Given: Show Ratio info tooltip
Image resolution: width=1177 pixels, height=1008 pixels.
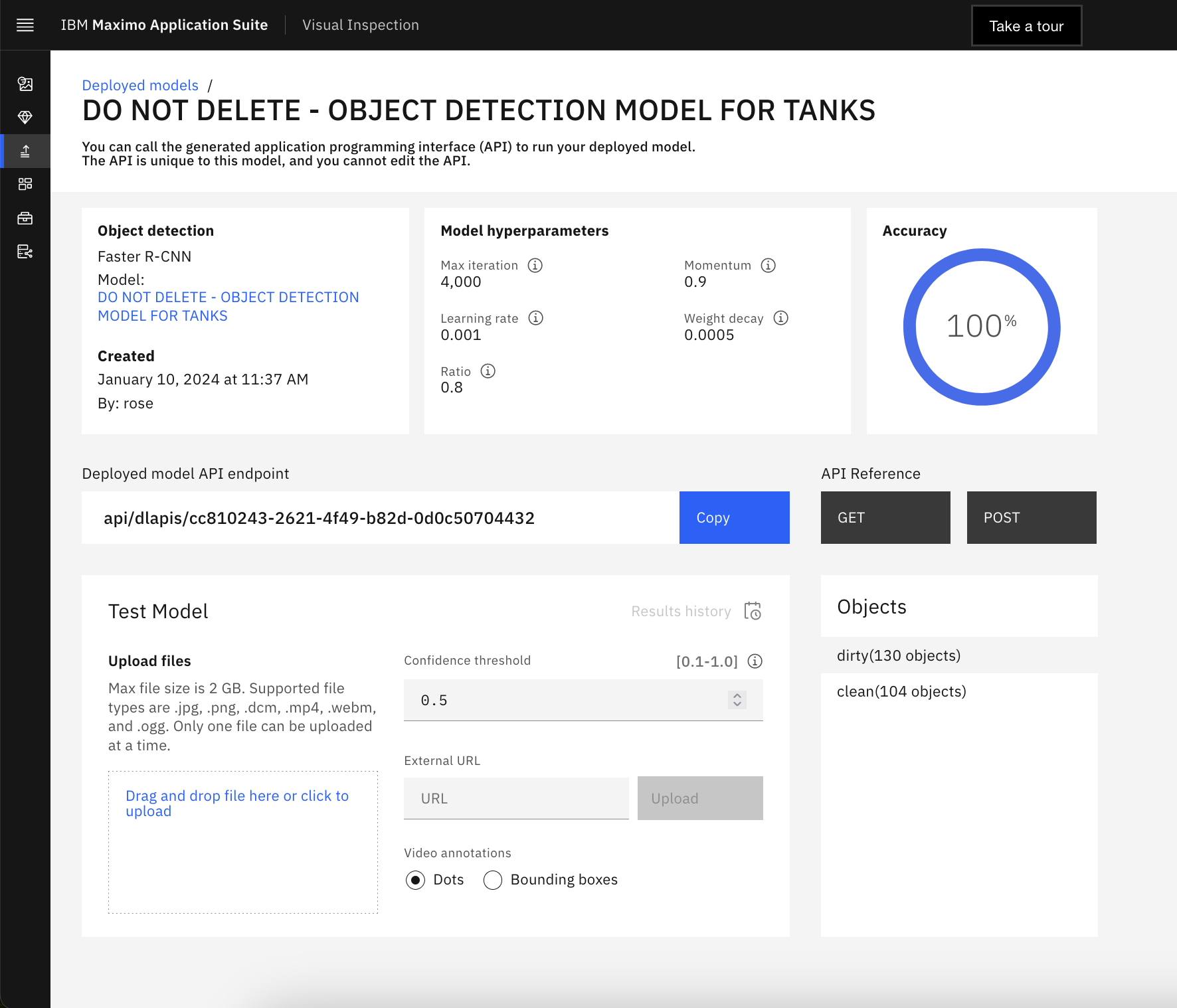Looking at the screenshot, I should (488, 371).
